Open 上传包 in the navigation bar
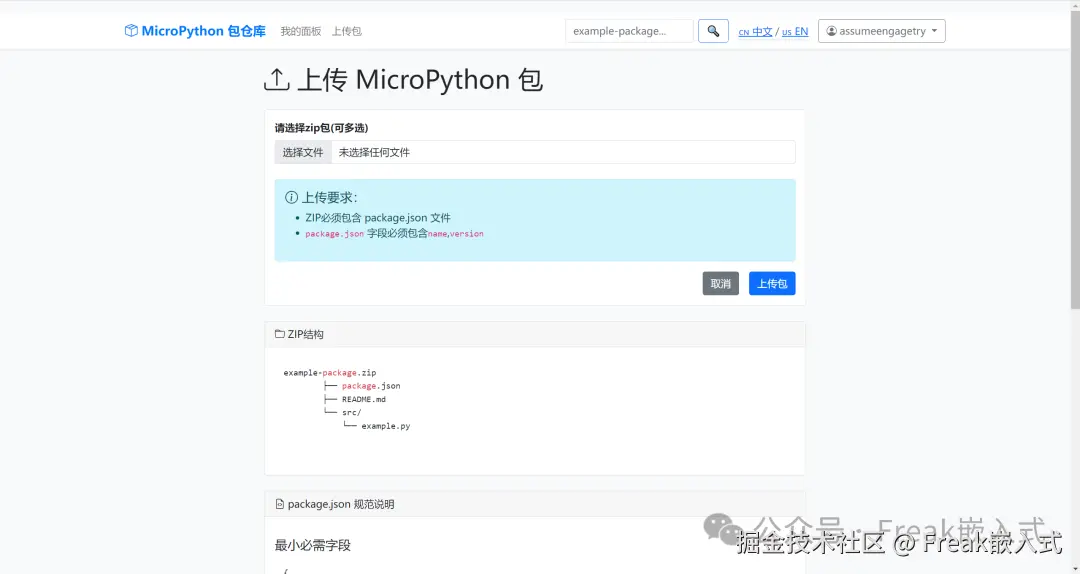 346,31
